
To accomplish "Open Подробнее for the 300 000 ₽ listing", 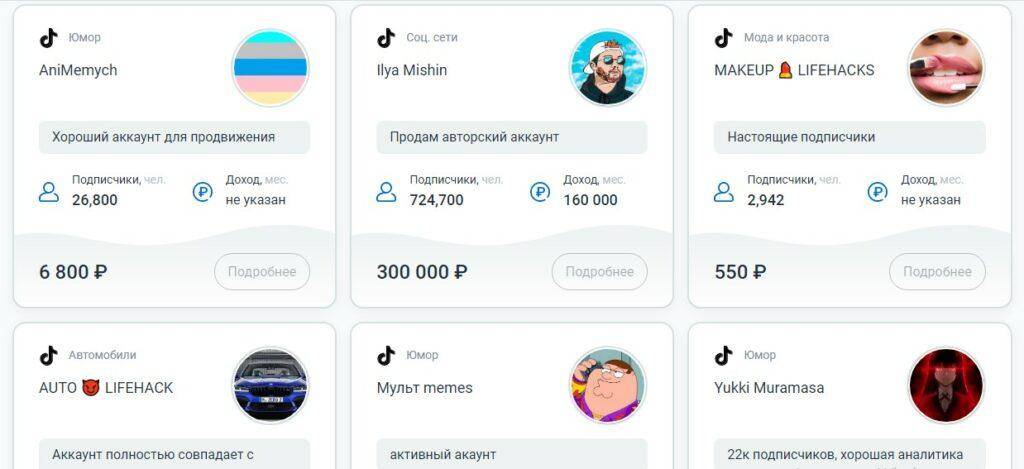I will 600,272.
